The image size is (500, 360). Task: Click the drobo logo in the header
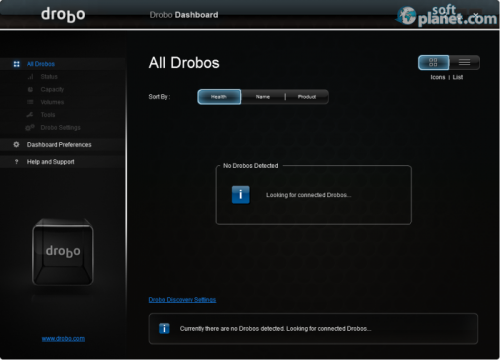point(63,15)
